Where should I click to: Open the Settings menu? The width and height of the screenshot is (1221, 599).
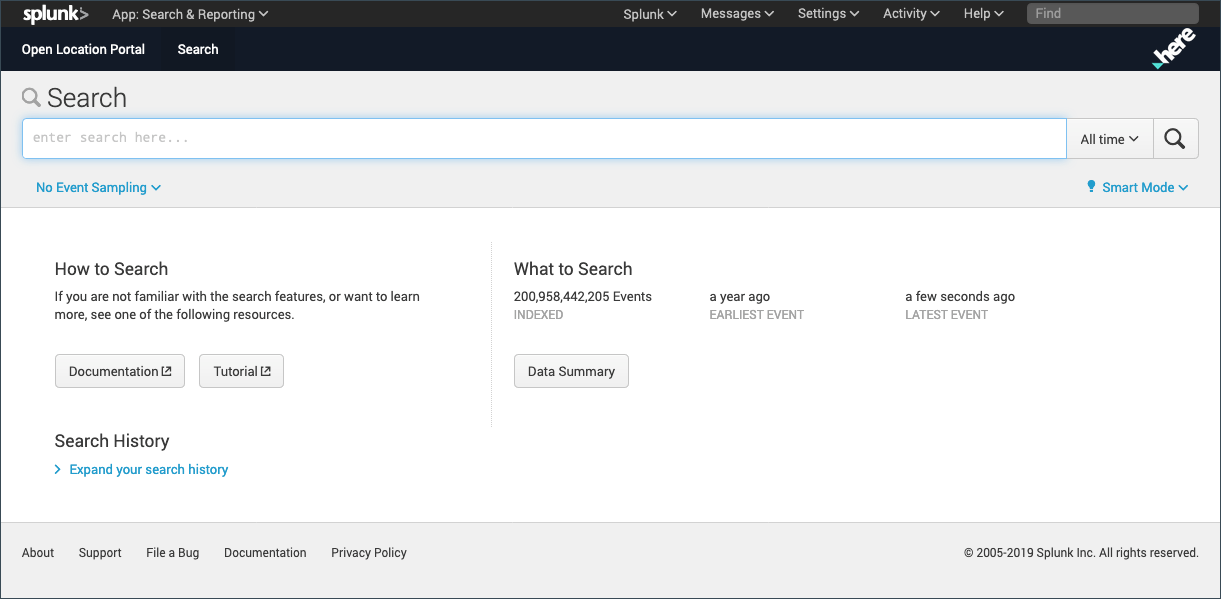828,13
